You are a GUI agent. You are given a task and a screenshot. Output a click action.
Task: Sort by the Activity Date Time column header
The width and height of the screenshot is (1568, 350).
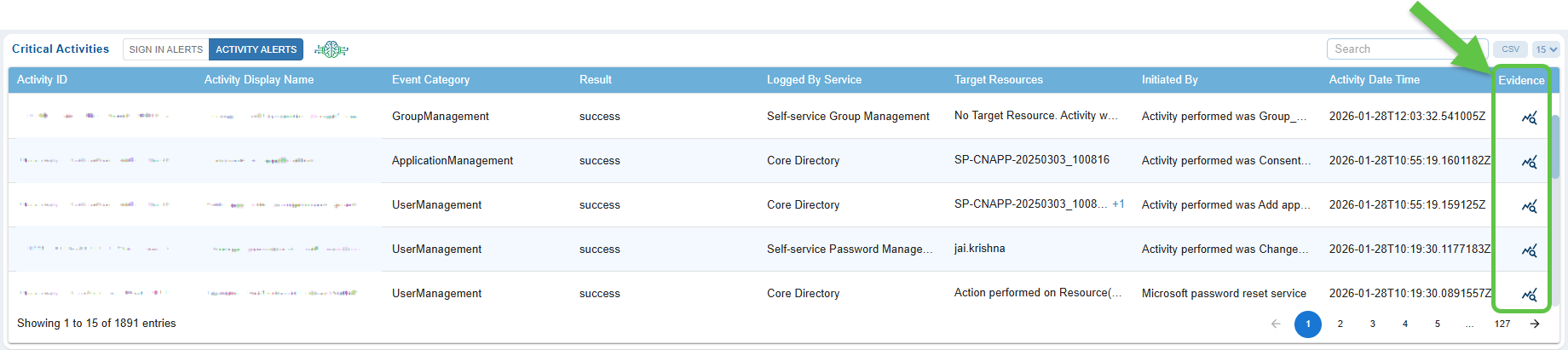1374,80
